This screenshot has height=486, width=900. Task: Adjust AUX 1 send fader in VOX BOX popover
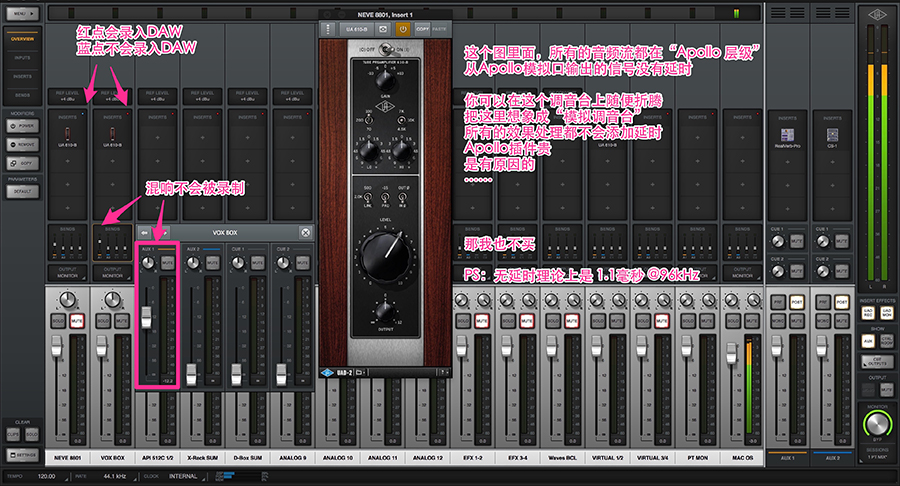146,317
